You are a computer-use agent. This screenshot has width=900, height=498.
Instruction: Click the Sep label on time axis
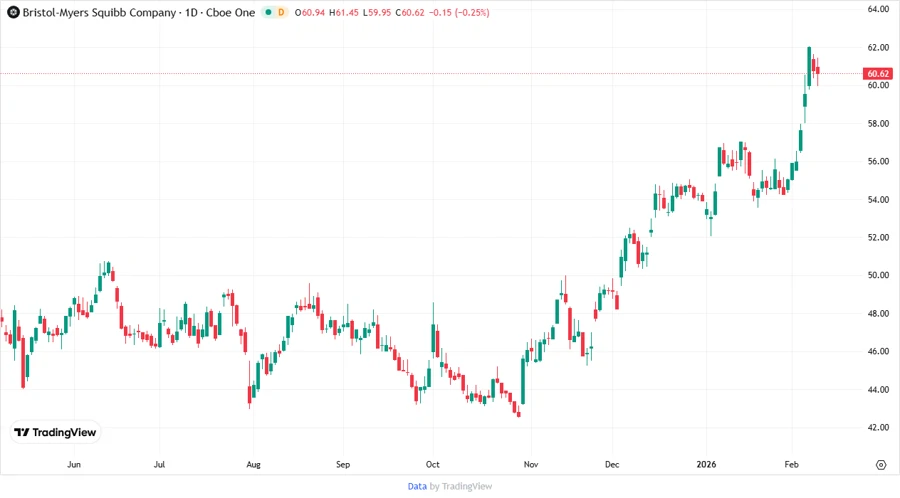[343, 464]
